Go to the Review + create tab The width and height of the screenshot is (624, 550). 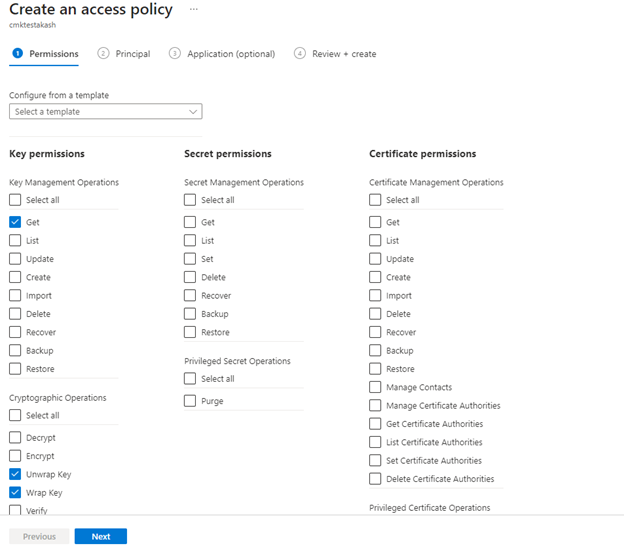click(344, 54)
